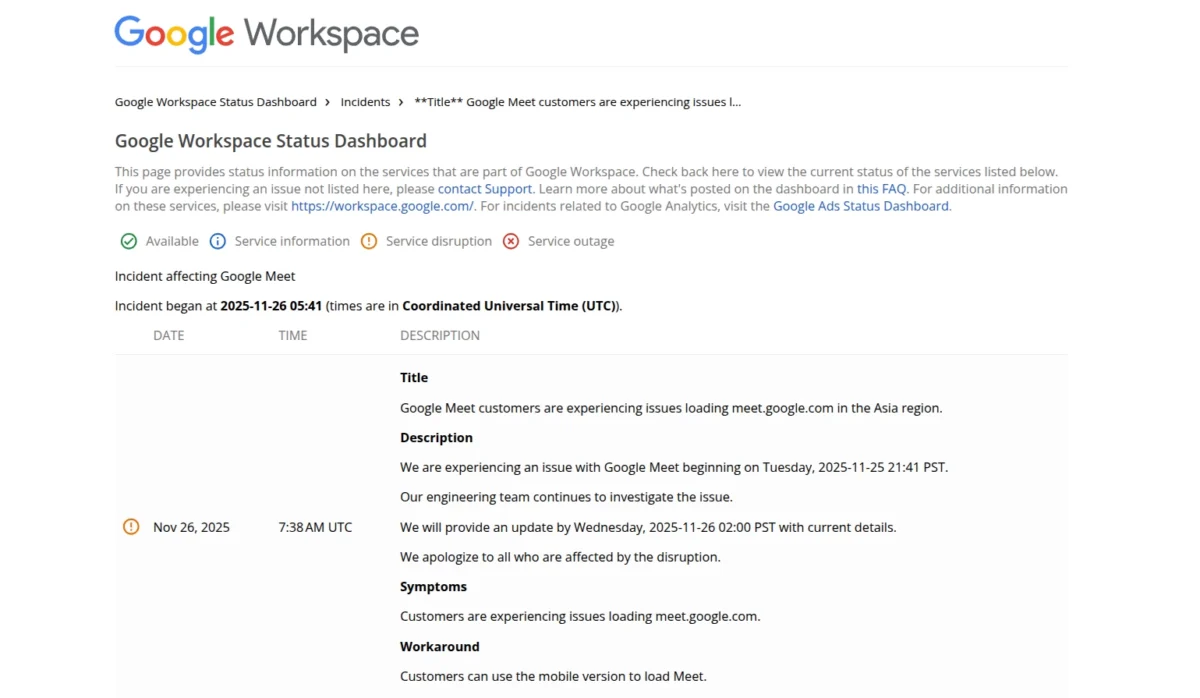Toggle the Service outage legend entry
Image resolution: width=1200 pixels, height=698 pixels.
pos(558,241)
